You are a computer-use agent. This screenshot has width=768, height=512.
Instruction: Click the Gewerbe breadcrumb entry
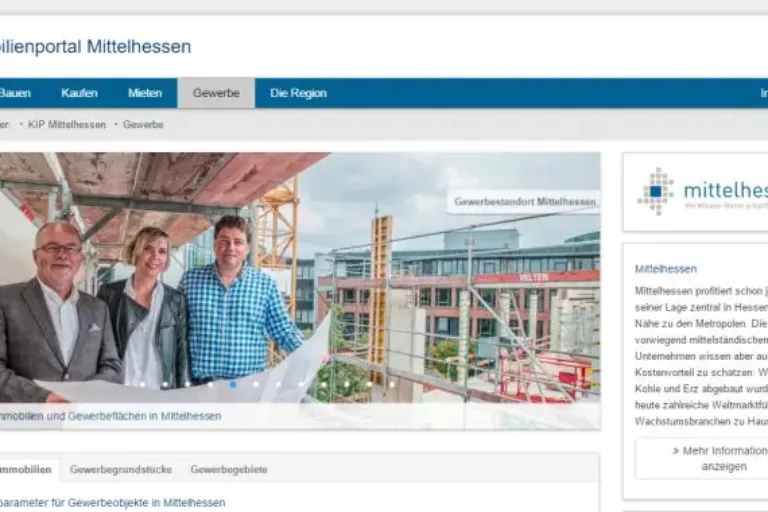(x=143, y=124)
